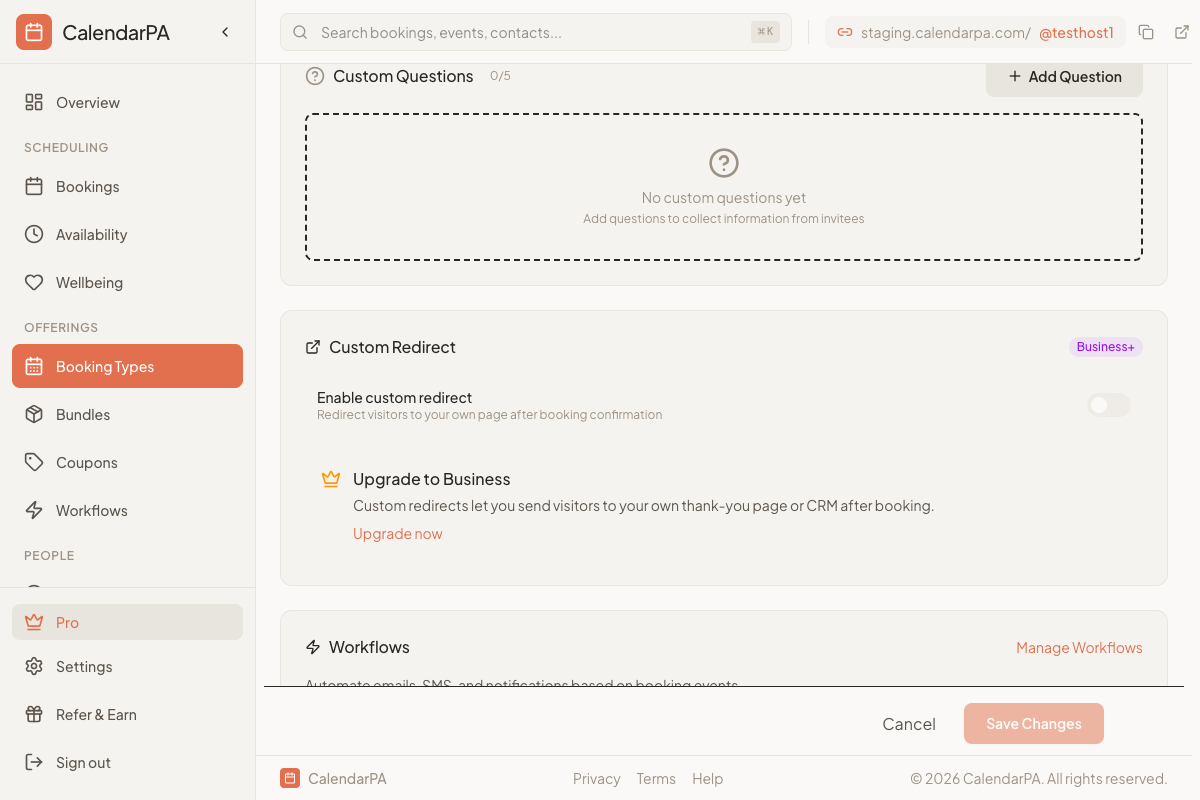Open the Wellbeing heart icon

pyautogui.click(x=33, y=282)
